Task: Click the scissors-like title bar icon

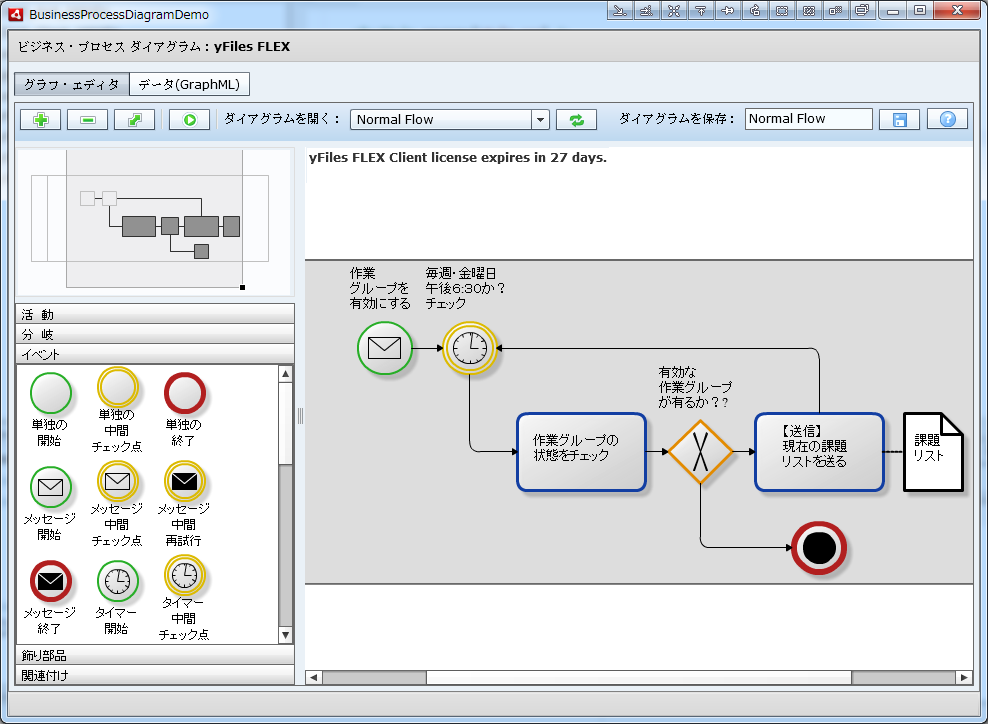Action: [x=674, y=11]
